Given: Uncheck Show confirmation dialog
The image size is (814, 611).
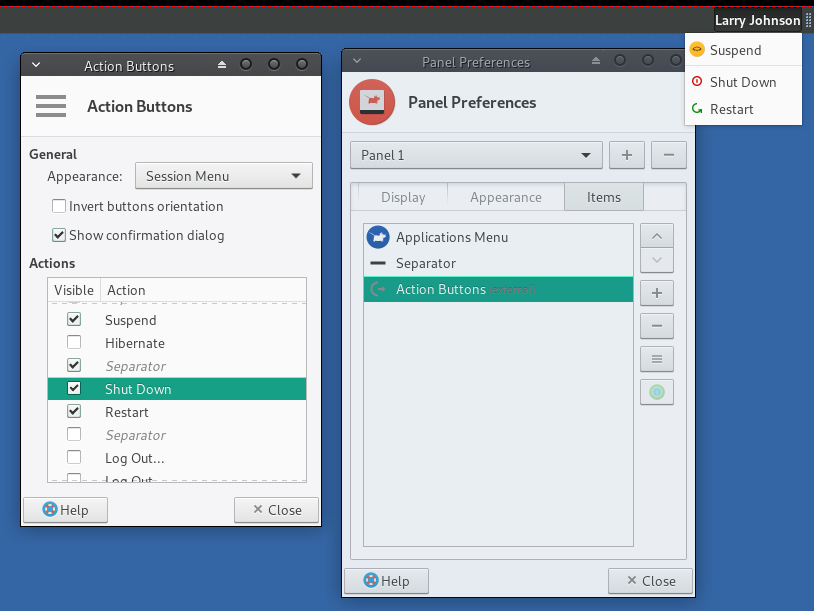Looking at the screenshot, I should [59, 236].
